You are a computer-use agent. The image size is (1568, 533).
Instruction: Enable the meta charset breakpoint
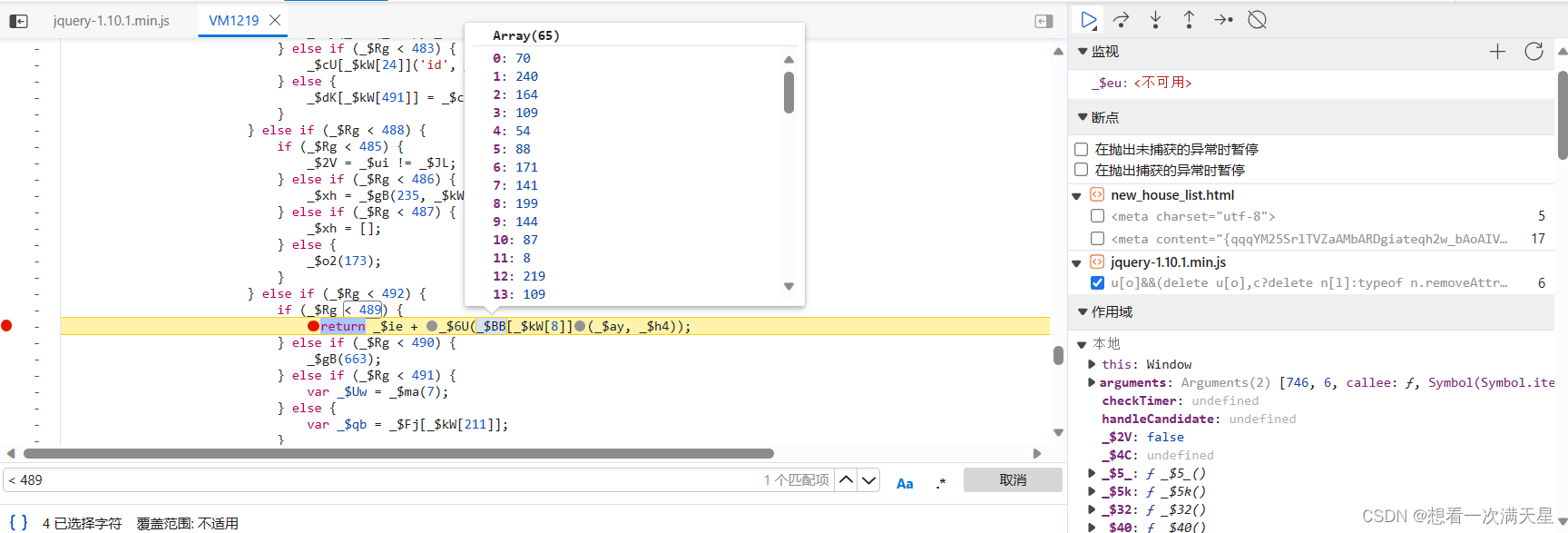point(1097,216)
